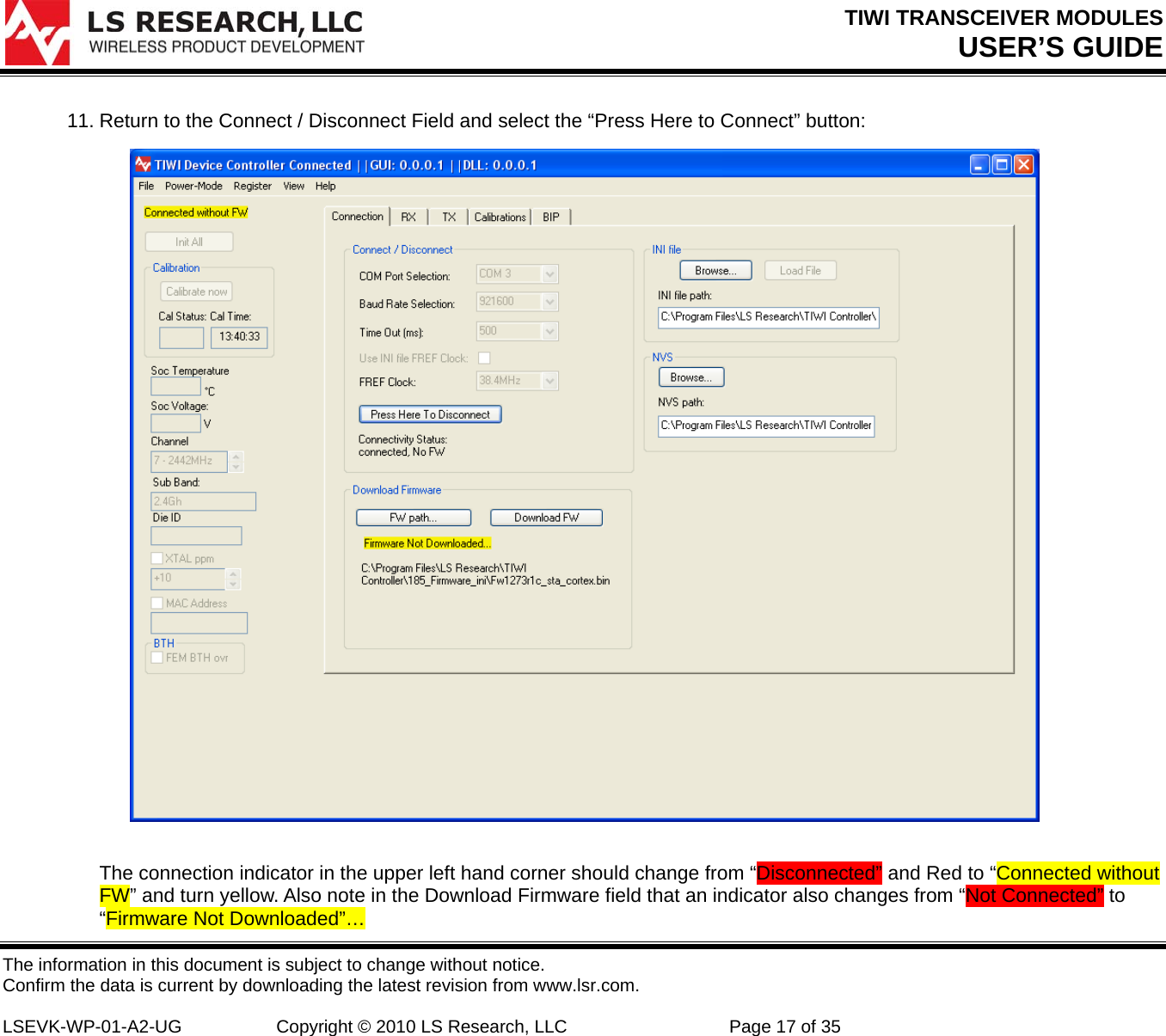Image resolution: width=1166 pixels, height=1036 pixels.
Task: Open the Power-Mode menu
Action: point(193,186)
